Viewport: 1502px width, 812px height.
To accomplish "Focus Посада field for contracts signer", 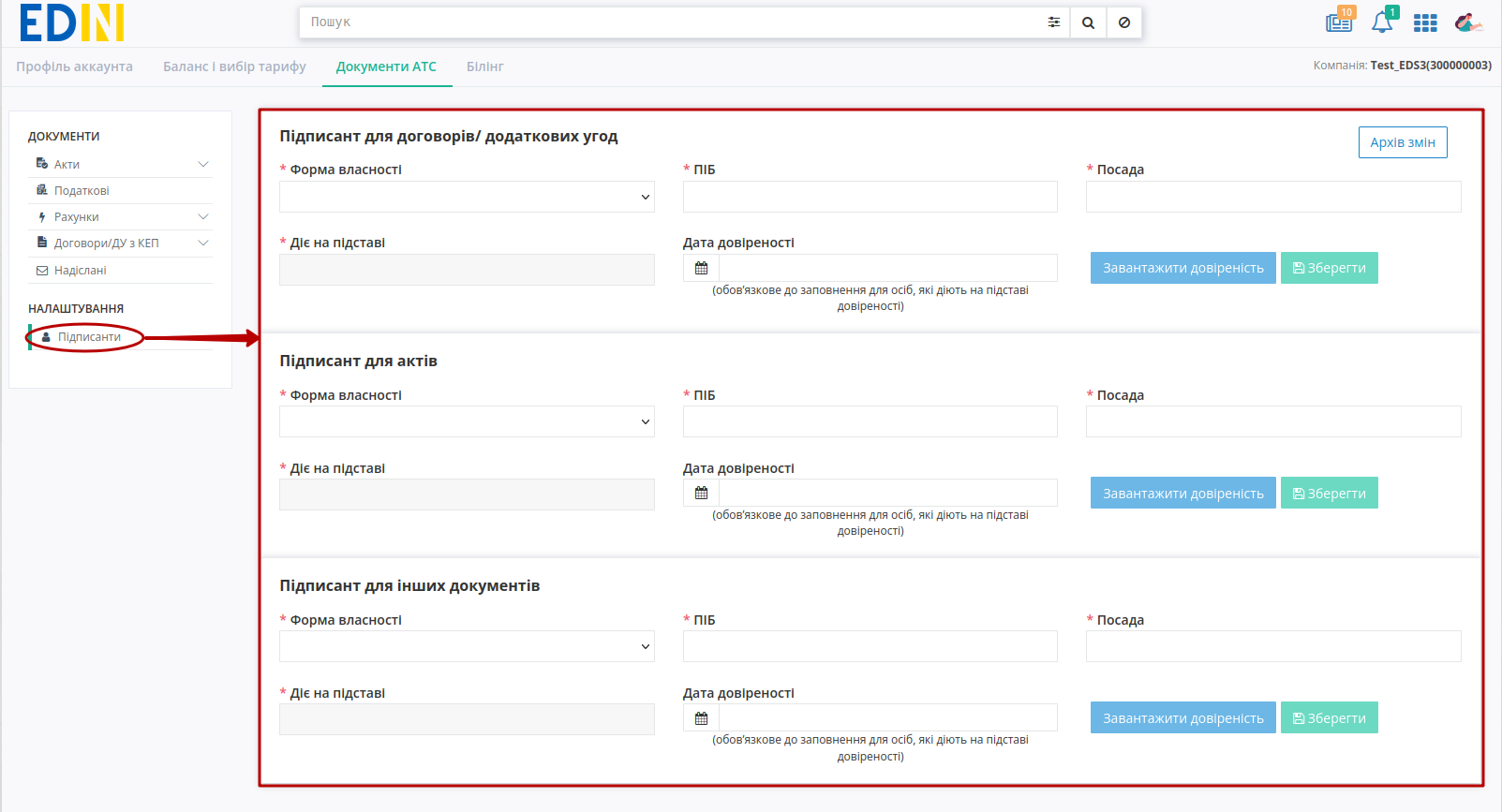I will [x=1273, y=197].
